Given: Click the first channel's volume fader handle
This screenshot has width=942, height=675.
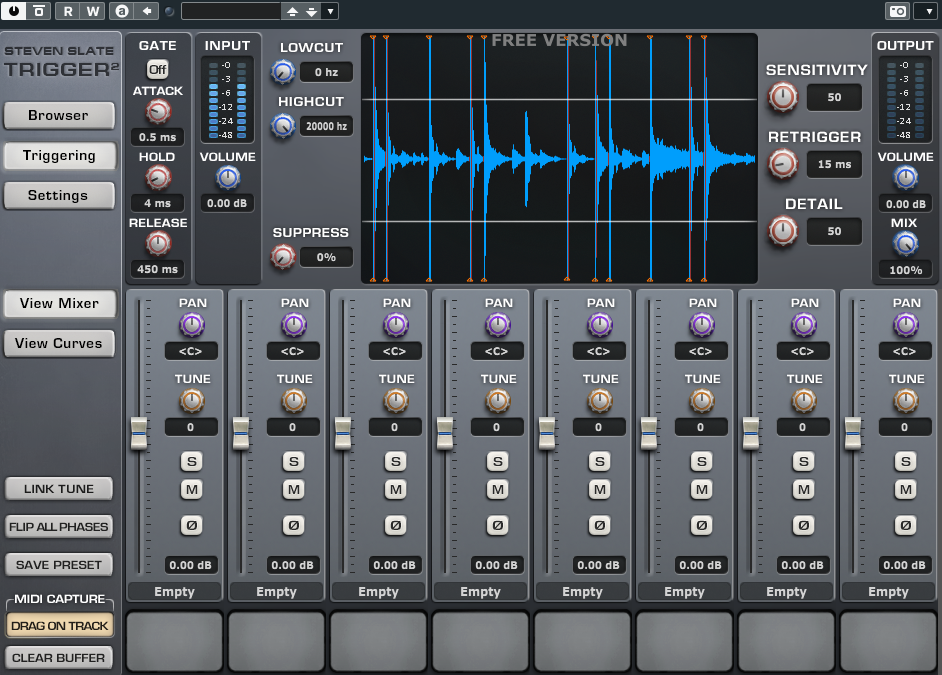Looking at the screenshot, I should (x=139, y=433).
